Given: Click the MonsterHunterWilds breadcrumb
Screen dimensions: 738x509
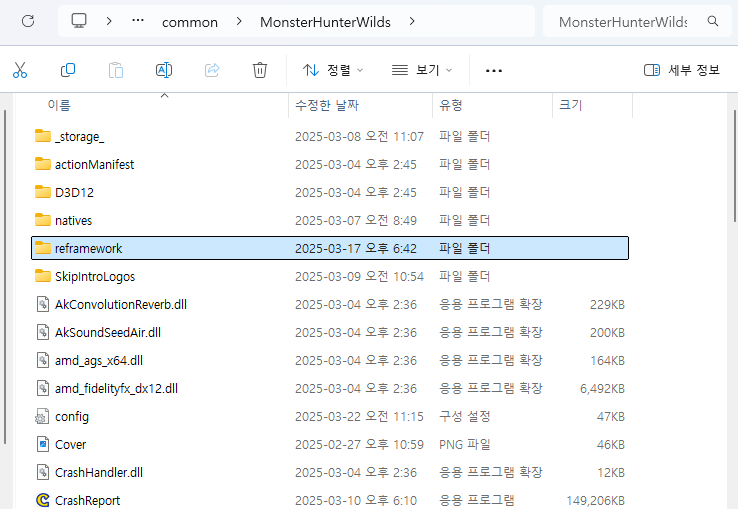Looking at the screenshot, I should (x=325, y=22).
